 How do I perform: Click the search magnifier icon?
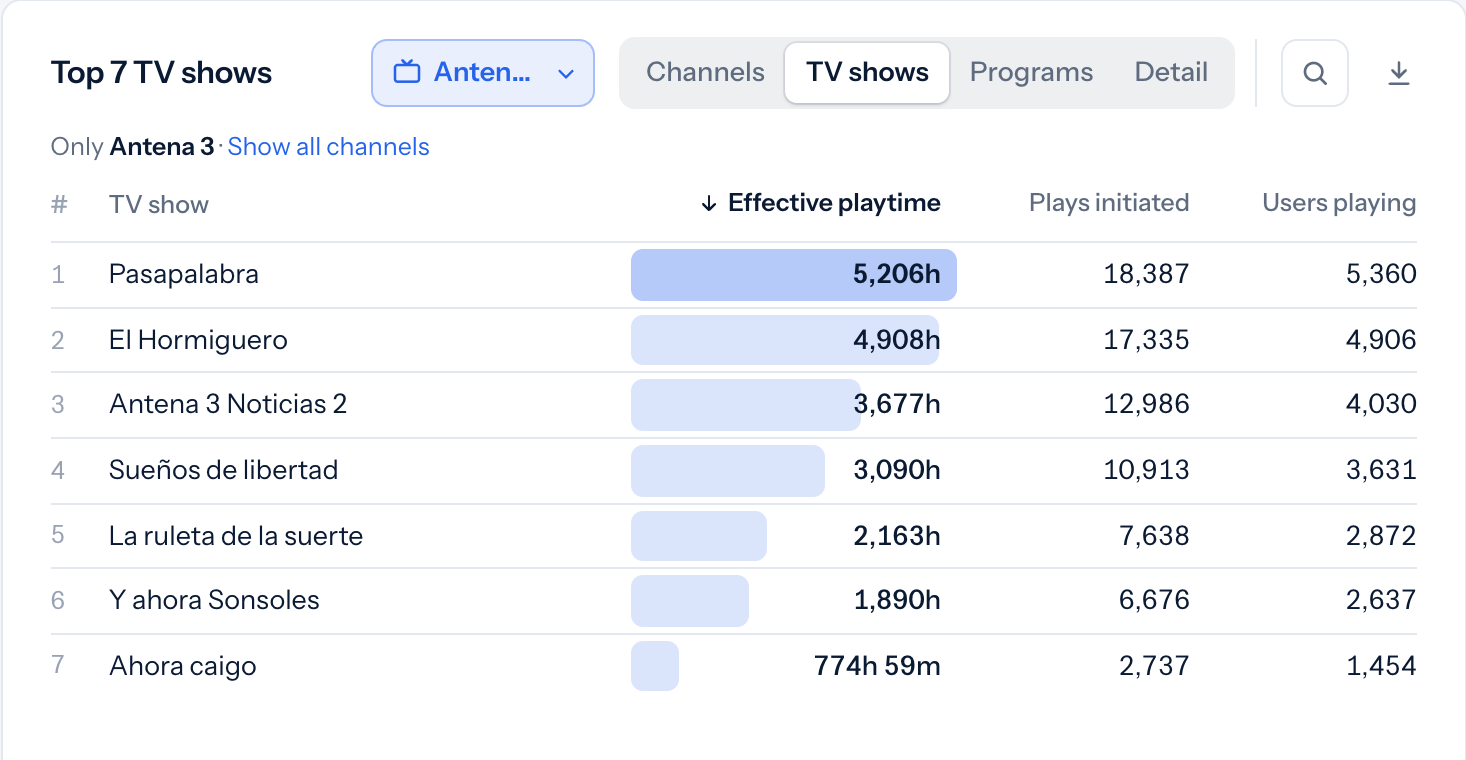(x=1315, y=73)
